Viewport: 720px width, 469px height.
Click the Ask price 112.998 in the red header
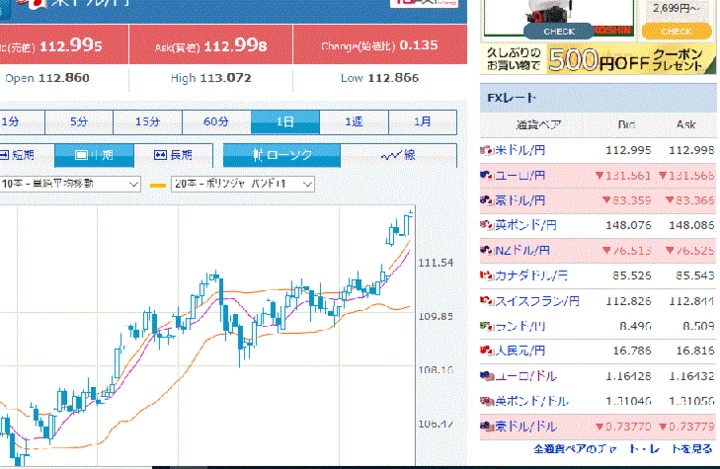pos(235,45)
